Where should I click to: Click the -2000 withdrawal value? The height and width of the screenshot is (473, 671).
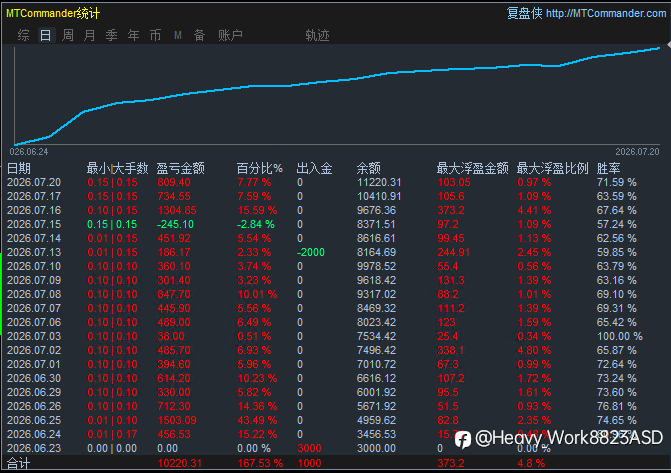[x=311, y=253]
